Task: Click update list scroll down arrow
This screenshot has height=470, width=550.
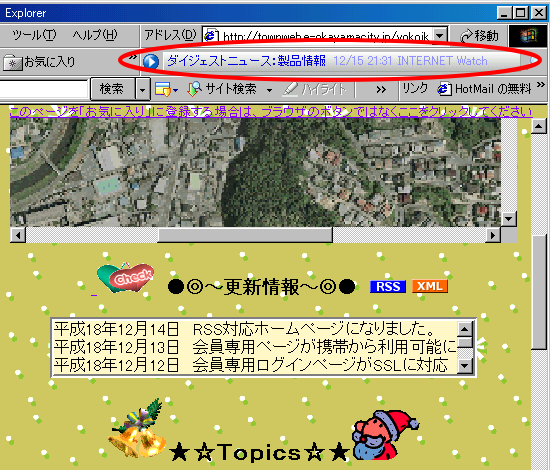Action: pyautogui.click(x=465, y=366)
